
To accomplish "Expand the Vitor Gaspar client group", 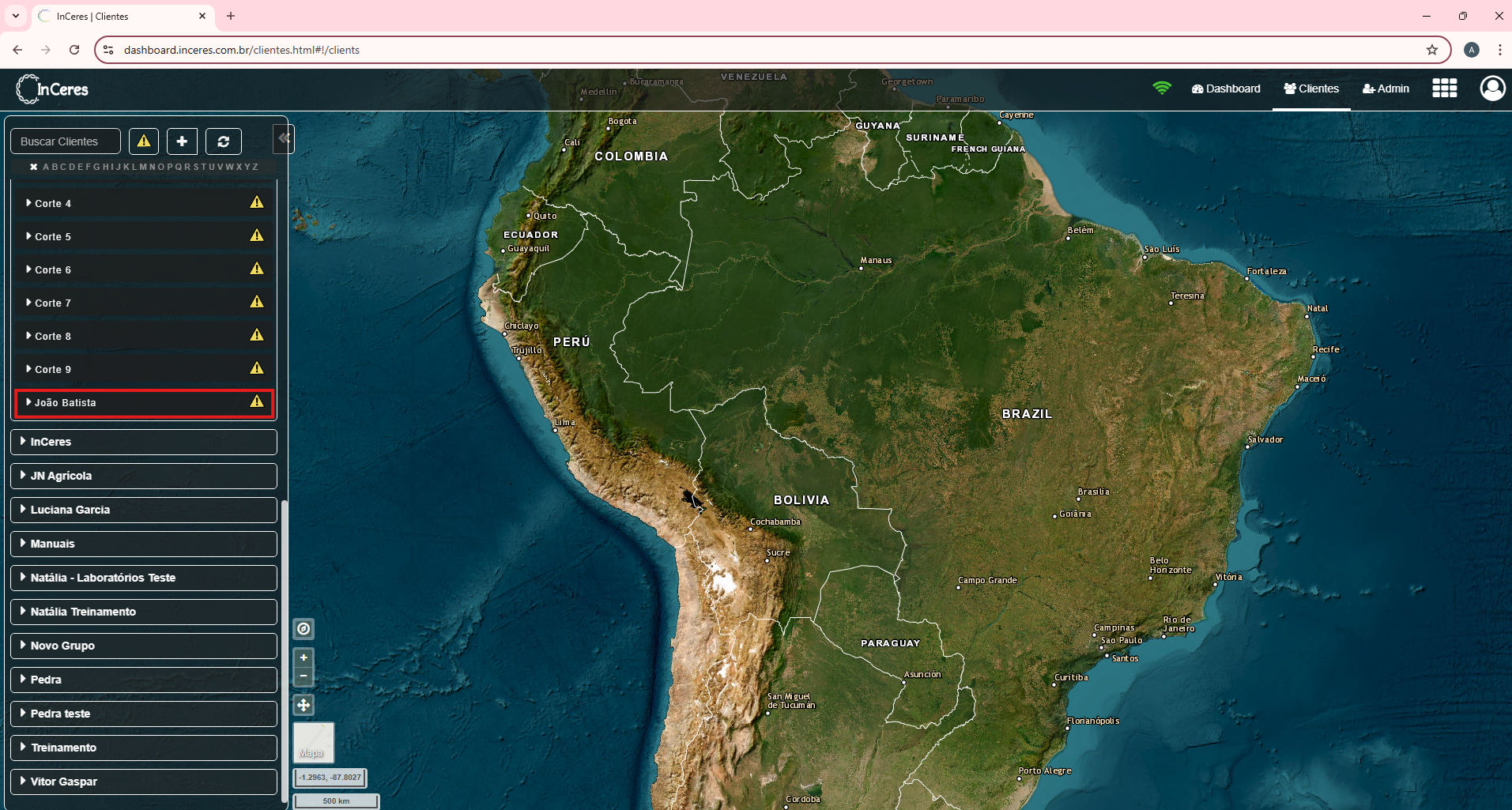I will pos(144,782).
